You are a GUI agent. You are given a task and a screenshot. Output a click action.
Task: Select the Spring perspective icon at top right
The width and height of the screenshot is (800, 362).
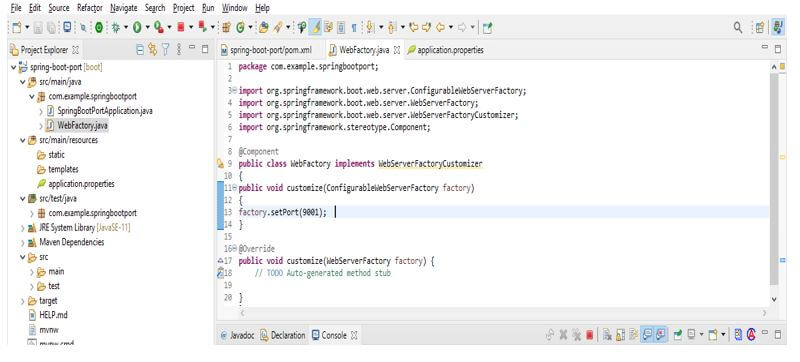pos(778,28)
